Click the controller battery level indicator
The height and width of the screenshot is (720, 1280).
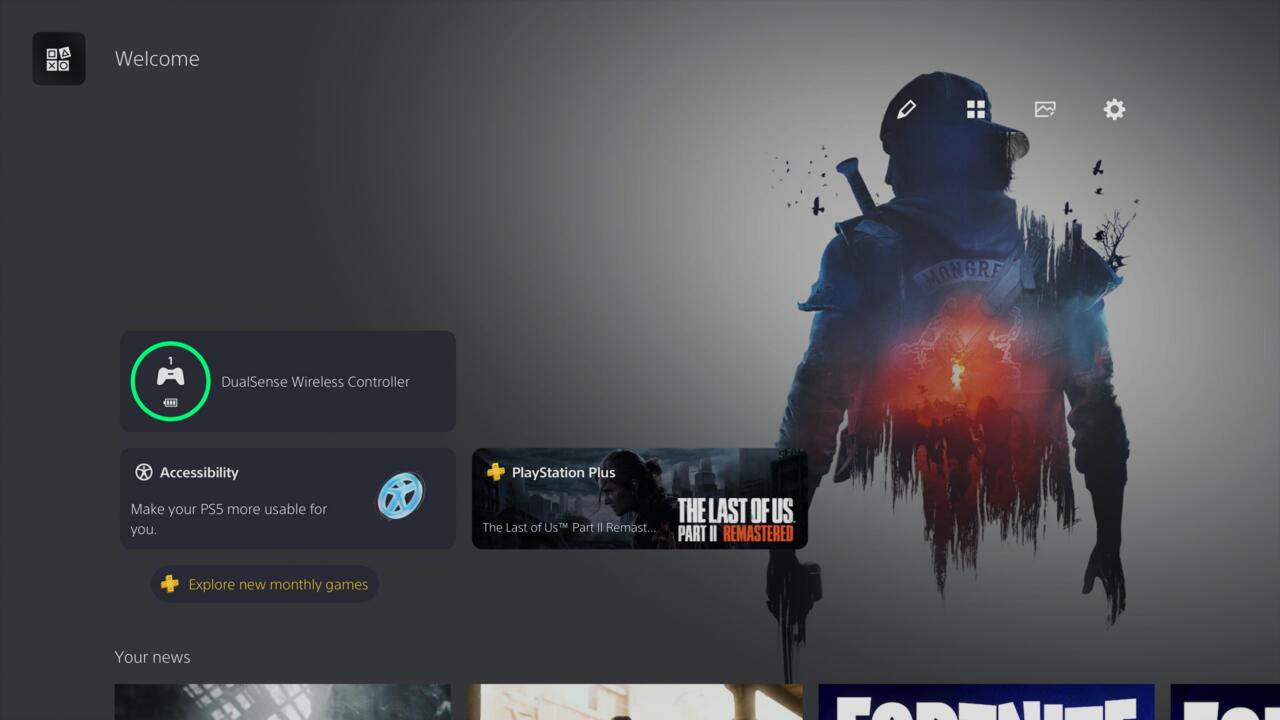tap(171, 402)
